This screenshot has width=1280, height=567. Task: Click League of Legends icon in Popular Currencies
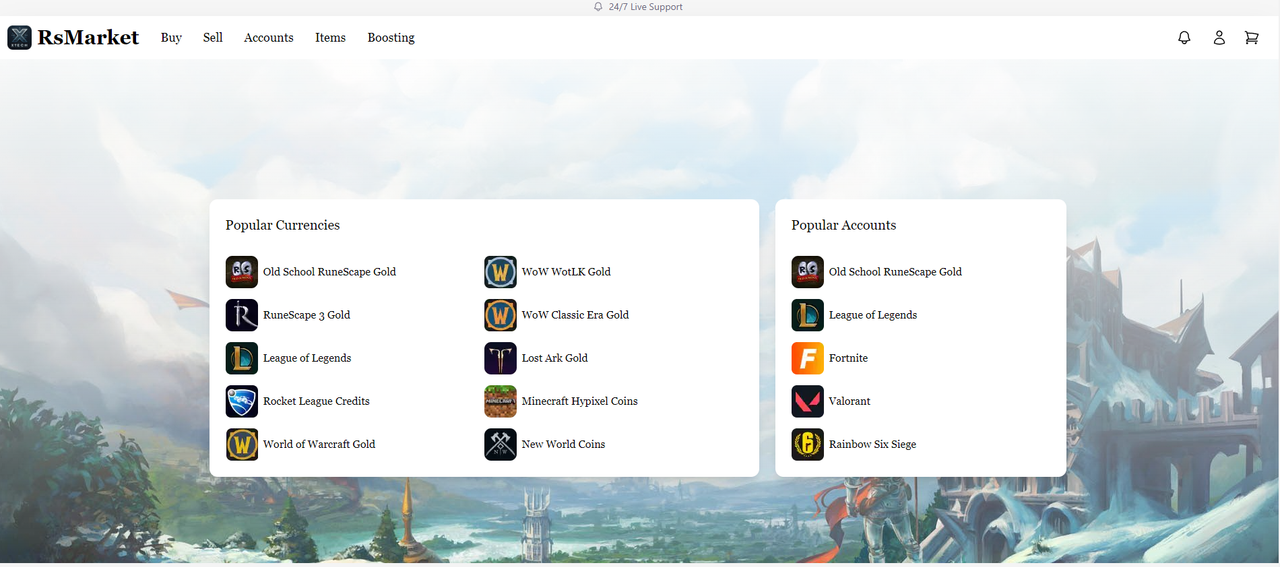(242, 358)
